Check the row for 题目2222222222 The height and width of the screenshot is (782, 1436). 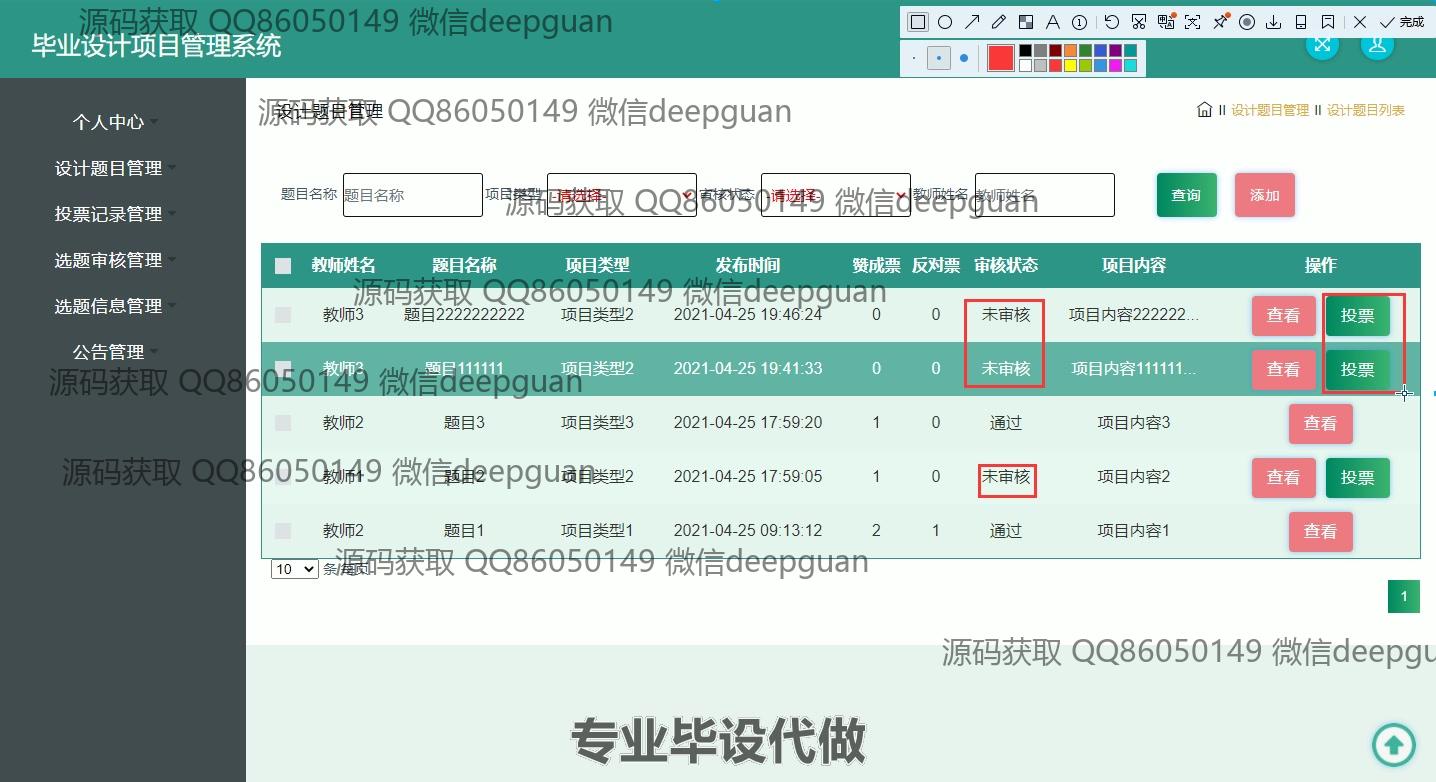click(x=283, y=315)
